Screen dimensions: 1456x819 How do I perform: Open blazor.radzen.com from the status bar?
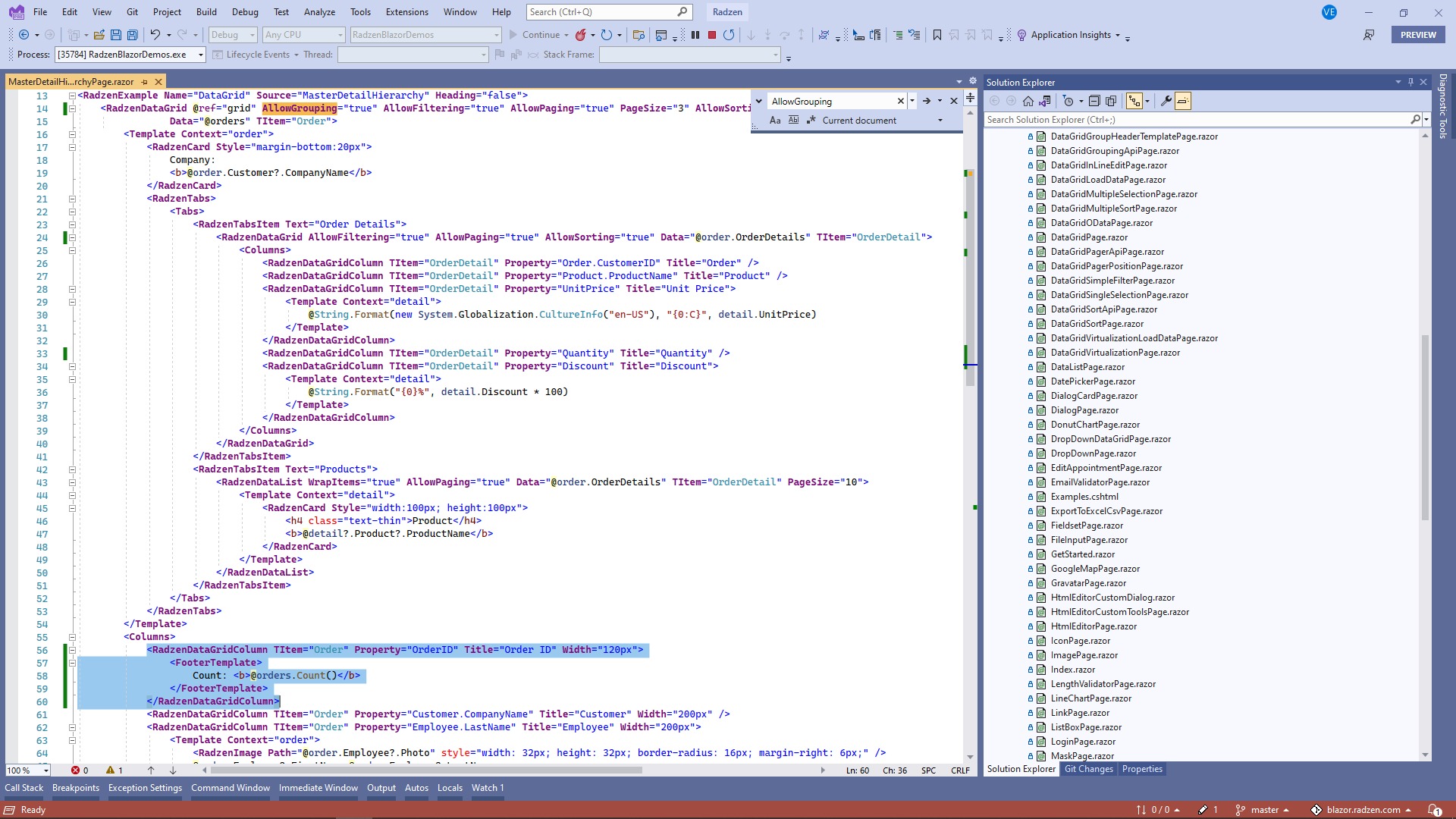click(x=1362, y=809)
